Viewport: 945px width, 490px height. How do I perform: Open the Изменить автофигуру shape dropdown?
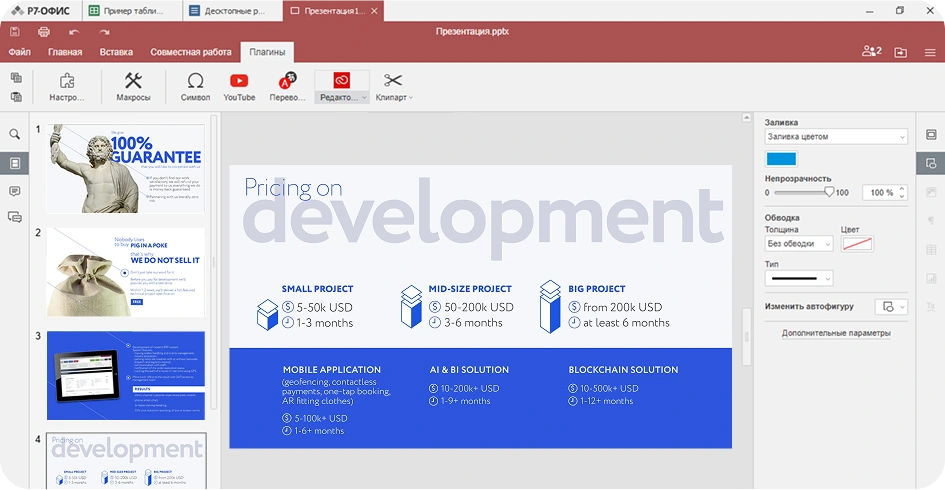coord(891,306)
